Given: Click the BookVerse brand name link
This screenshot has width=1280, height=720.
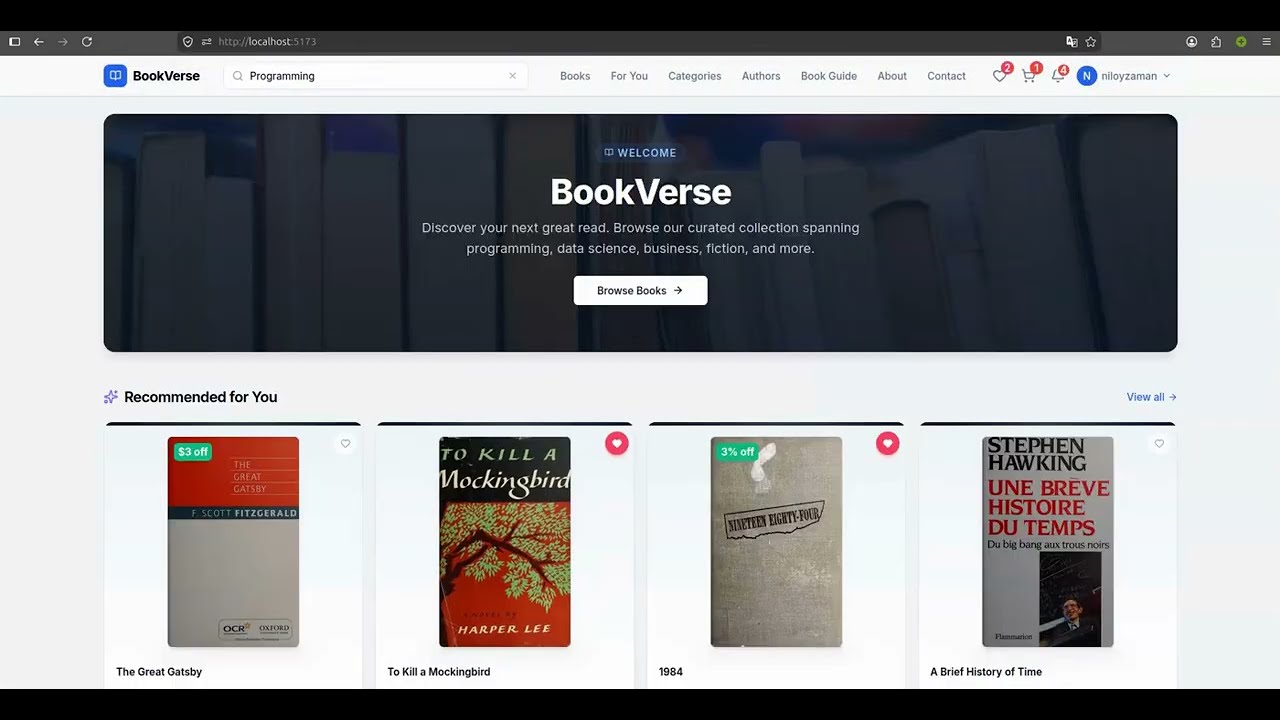Looking at the screenshot, I should 166,76.
